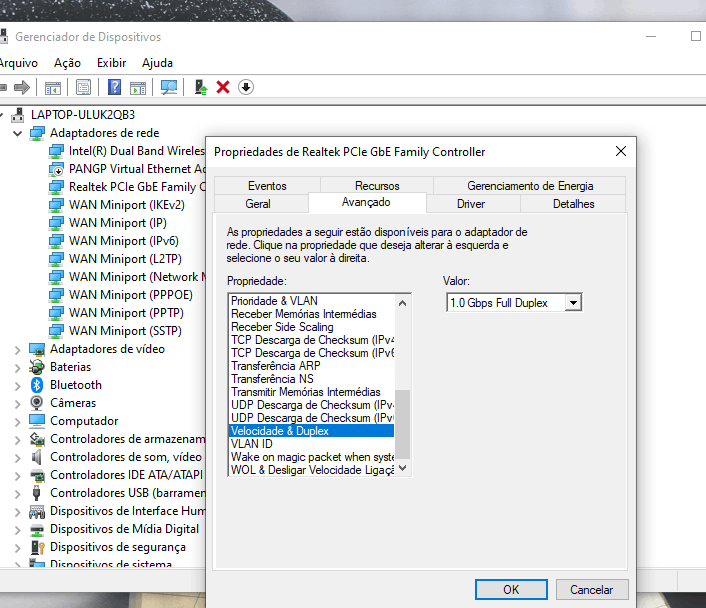Click the Adaptadores de vídeo icon
The image size is (706, 608).
[x=37, y=349]
